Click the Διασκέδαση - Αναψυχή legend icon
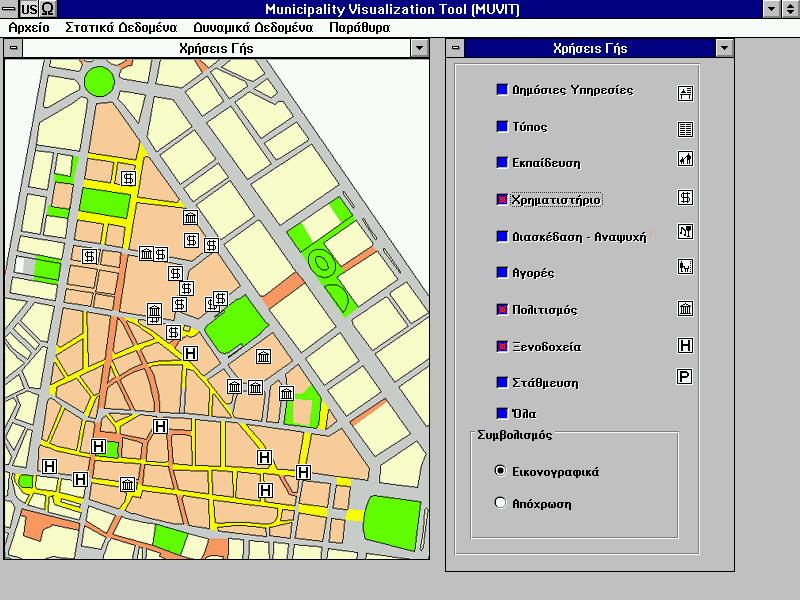The image size is (800, 600). click(x=685, y=232)
